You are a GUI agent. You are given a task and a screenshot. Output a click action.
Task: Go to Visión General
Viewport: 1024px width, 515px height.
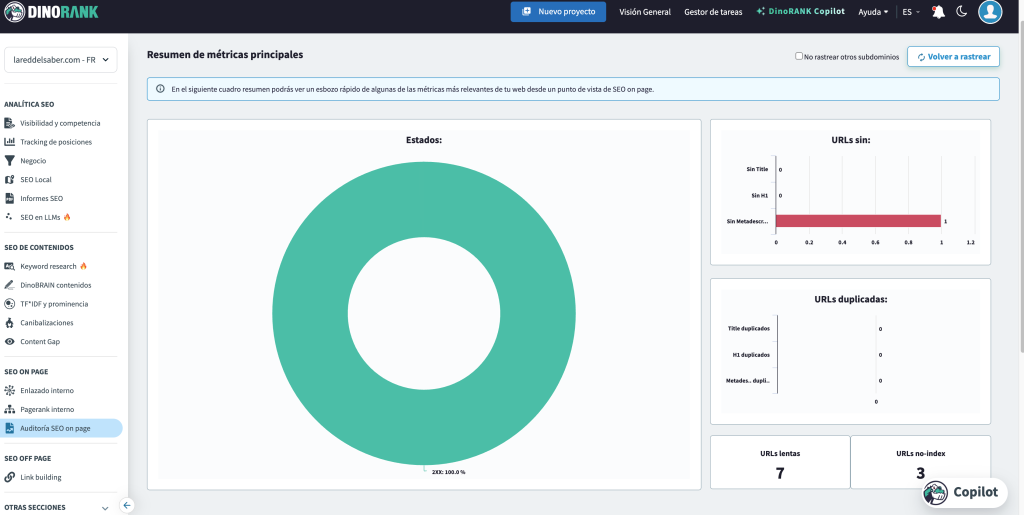click(x=645, y=12)
